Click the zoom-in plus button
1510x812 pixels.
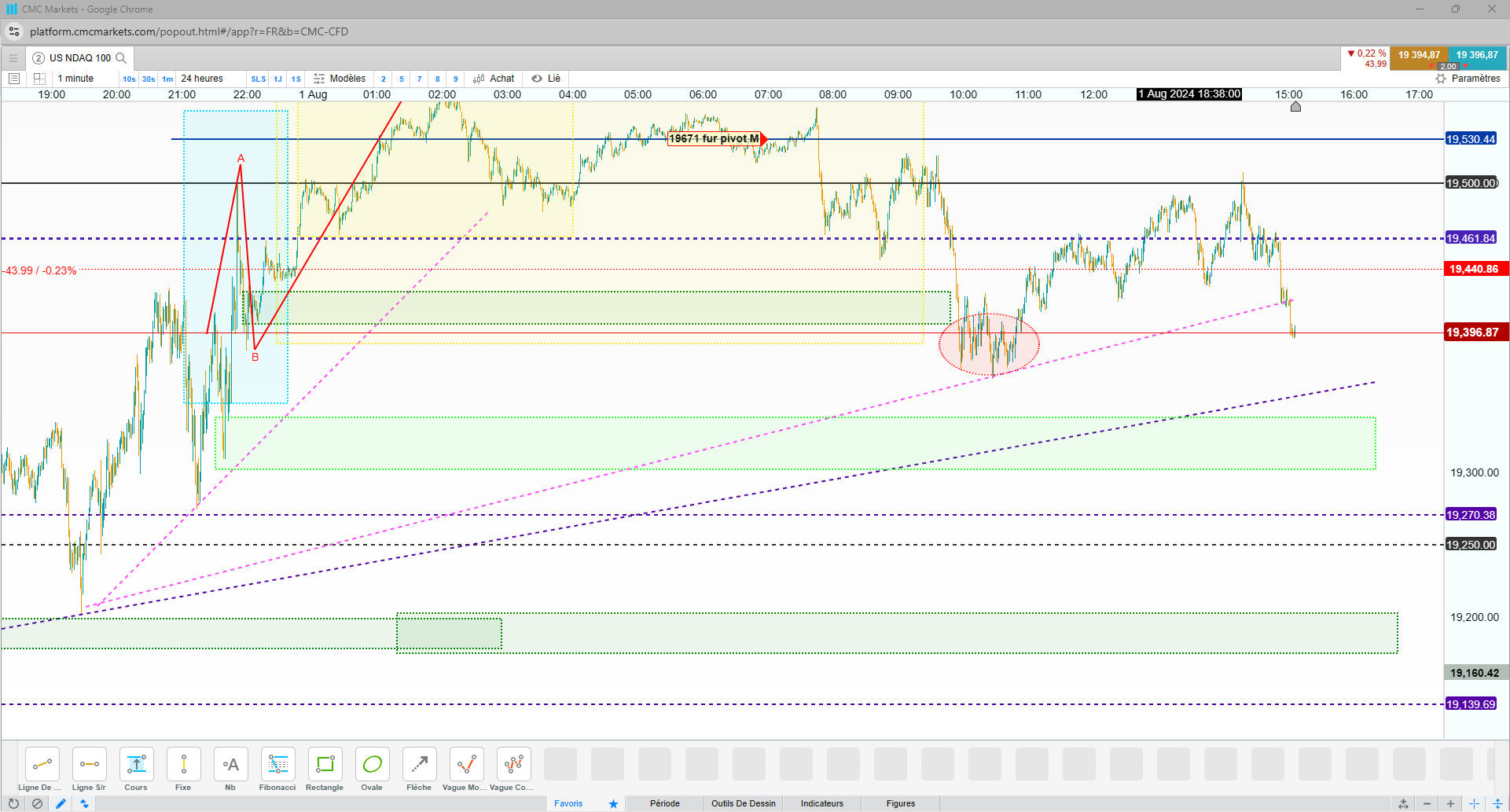[1450, 803]
